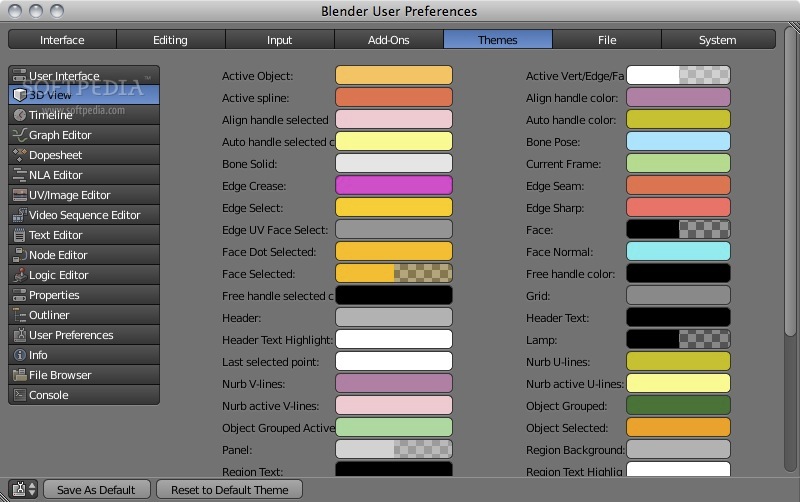Screen dimensions: 800x502
Task: Change the Edge Sharp color swatch
Action: click(x=678, y=208)
